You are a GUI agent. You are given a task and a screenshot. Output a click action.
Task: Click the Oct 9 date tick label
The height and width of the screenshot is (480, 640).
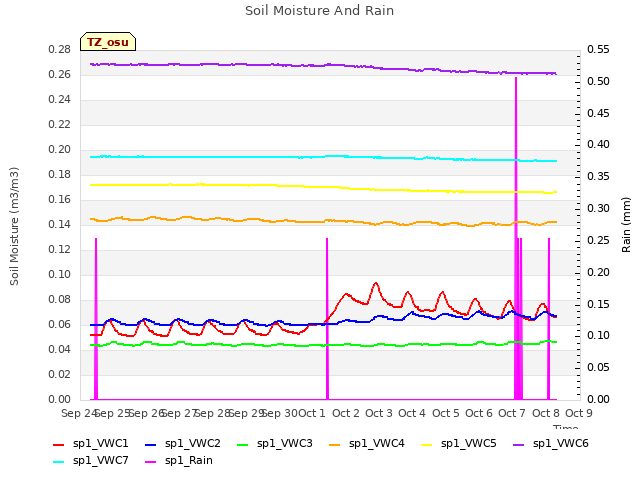click(579, 413)
